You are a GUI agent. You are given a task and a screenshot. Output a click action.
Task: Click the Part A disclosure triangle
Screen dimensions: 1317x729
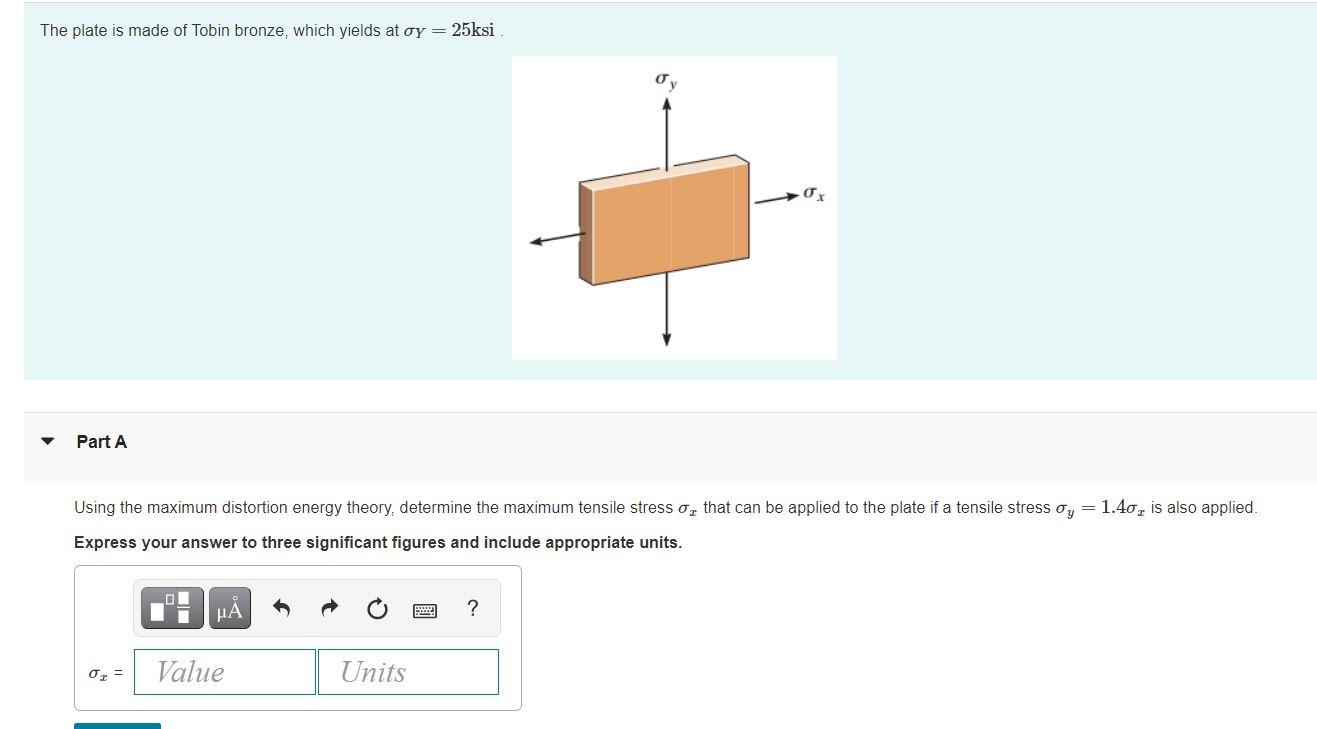[x=47, y=440]
